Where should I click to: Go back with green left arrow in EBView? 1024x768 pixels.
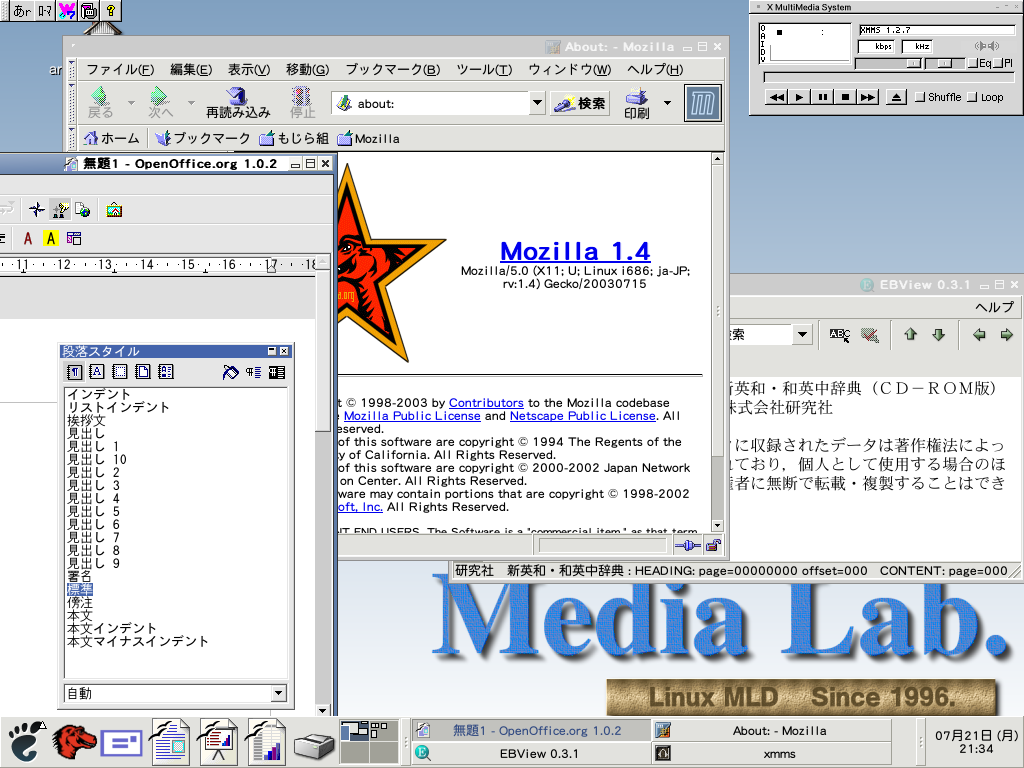point(979,334)
